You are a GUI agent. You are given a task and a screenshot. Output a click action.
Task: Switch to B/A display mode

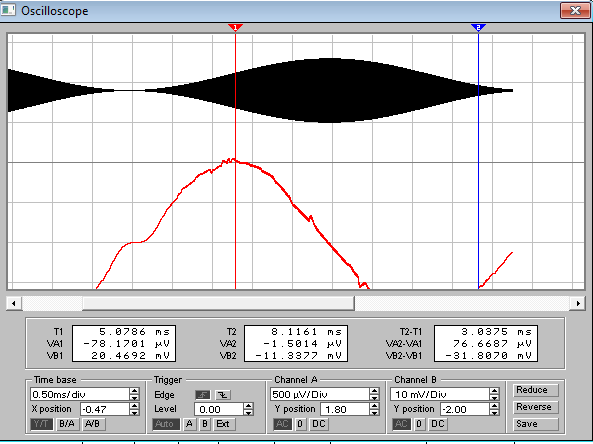click(67, 424)
